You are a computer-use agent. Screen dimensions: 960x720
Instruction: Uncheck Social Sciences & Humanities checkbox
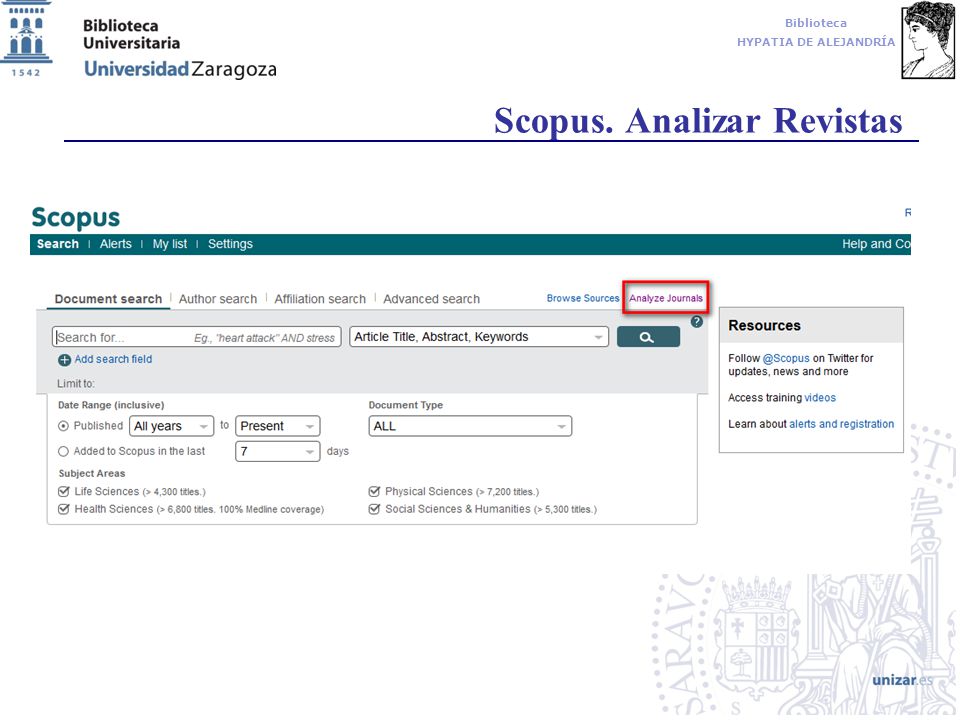click(374, 509)
